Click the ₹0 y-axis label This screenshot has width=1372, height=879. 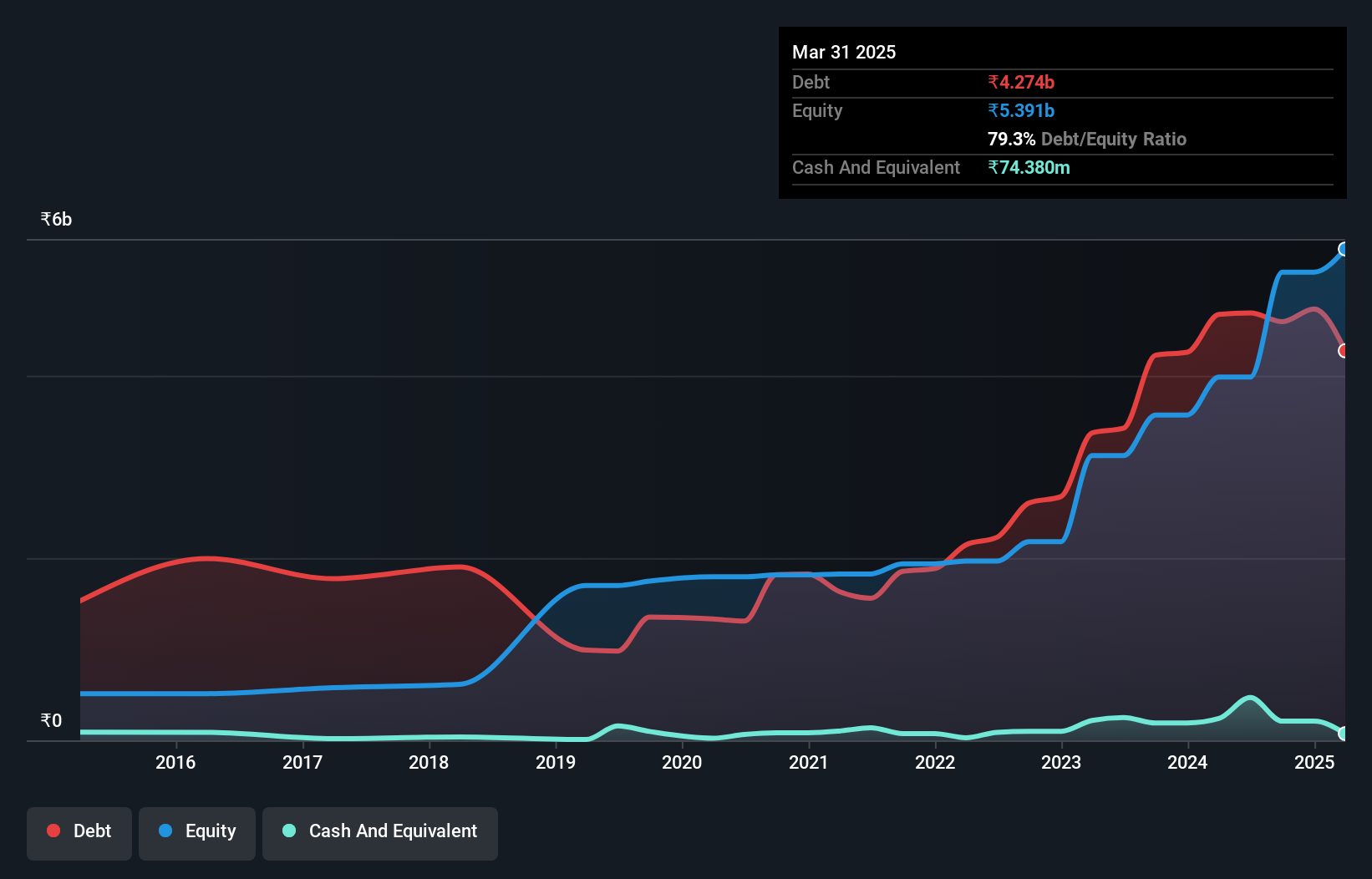coord(51,720)
